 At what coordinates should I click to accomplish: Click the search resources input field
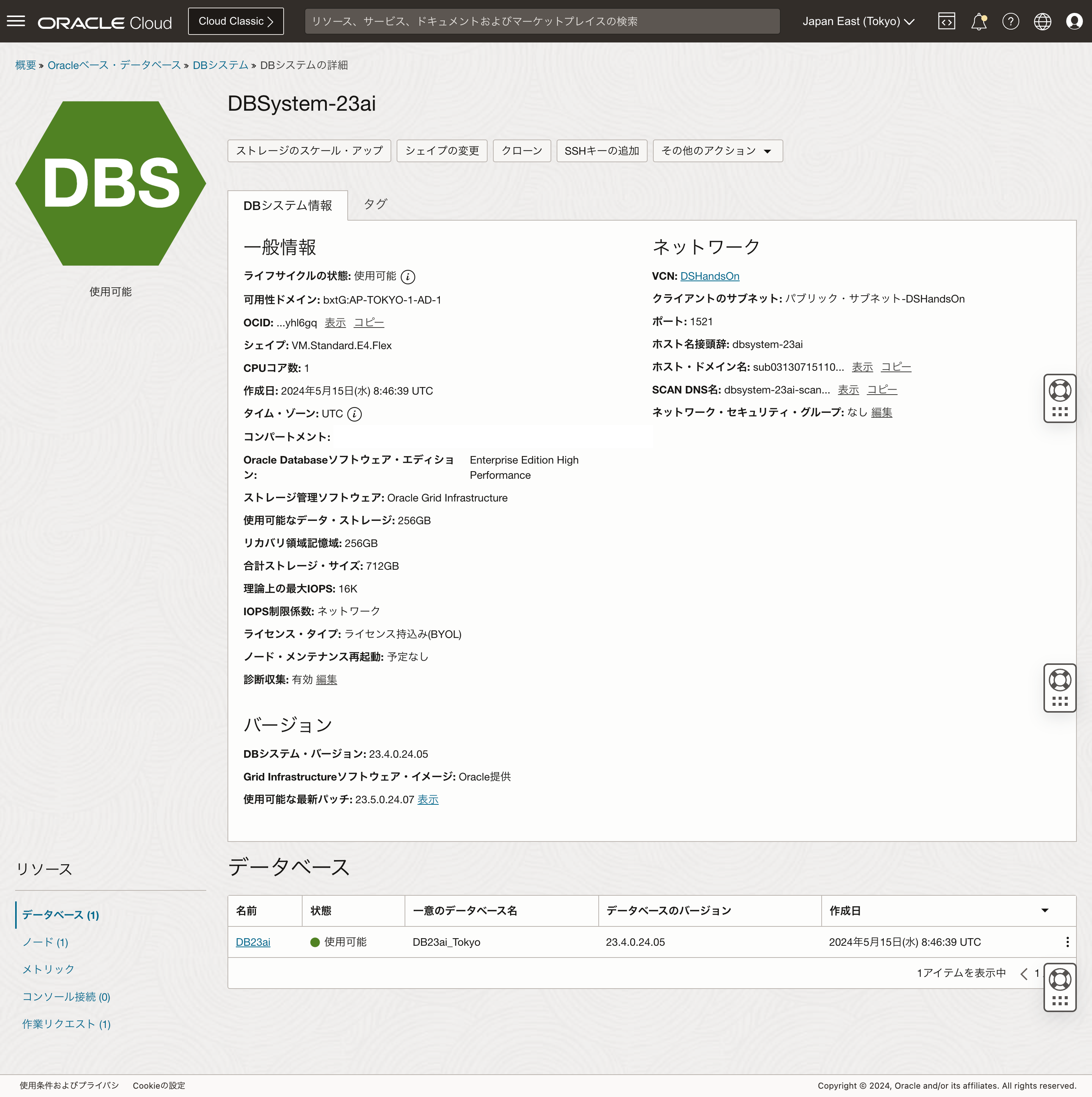tap(542, 22)
